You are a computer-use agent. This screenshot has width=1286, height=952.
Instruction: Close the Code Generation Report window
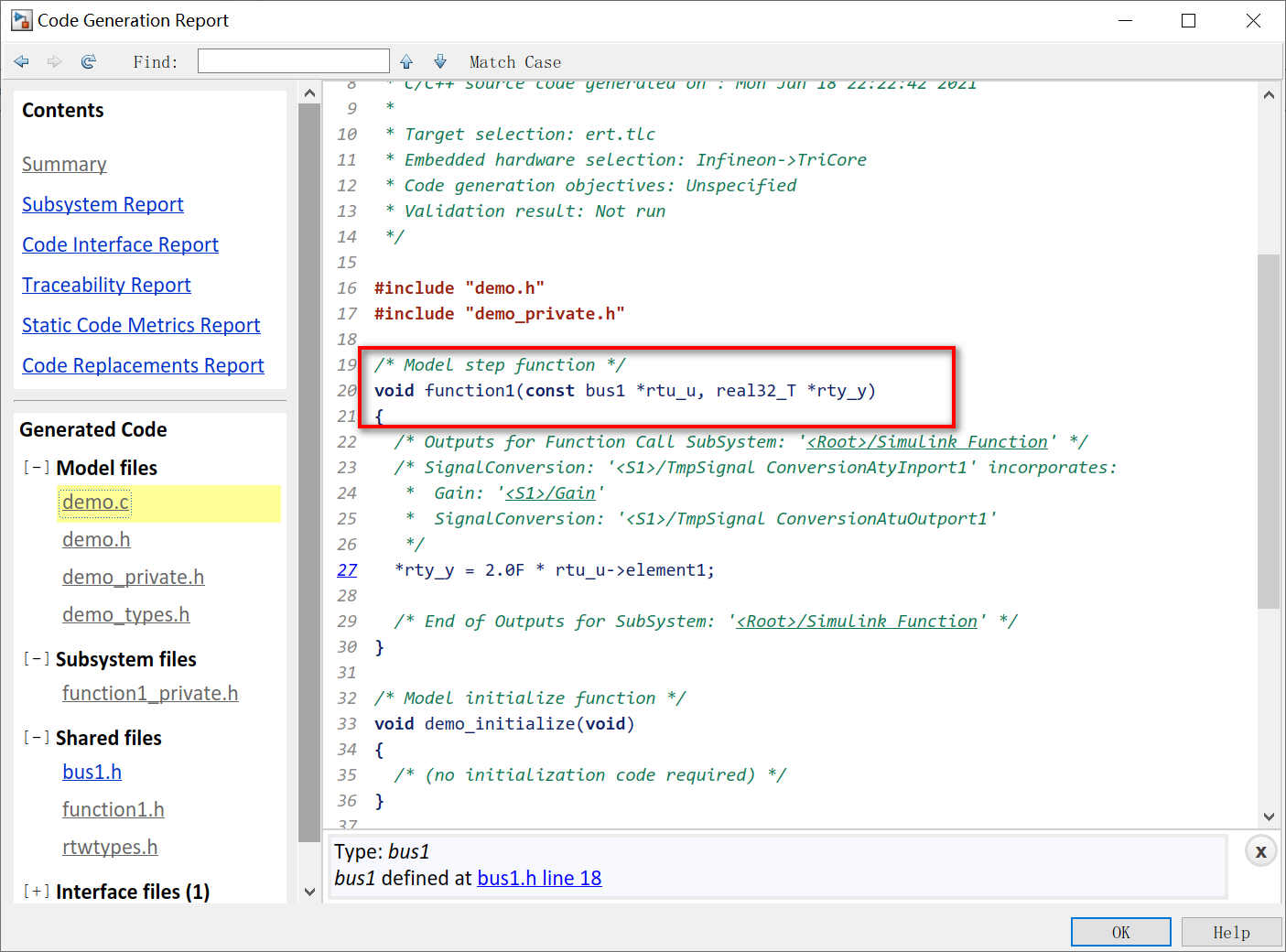pyautogui.click(x=1253, y=20)
